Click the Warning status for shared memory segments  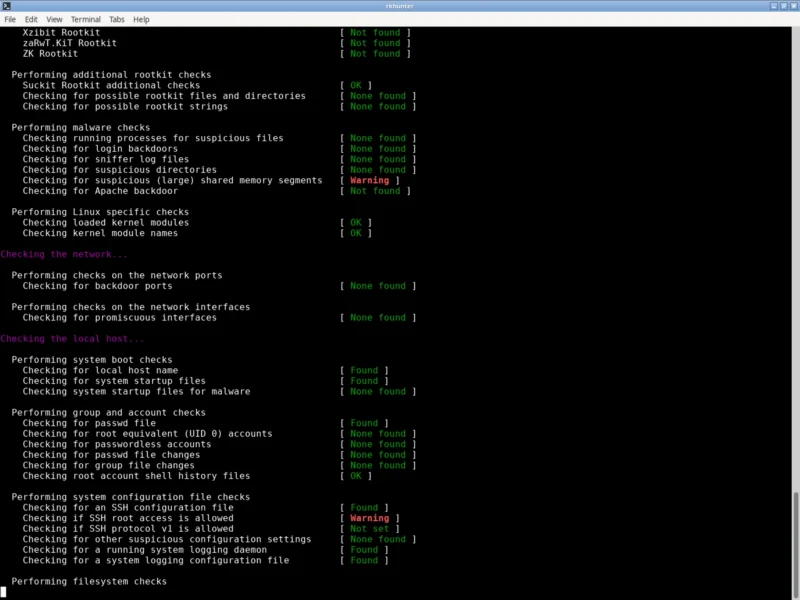369,181
